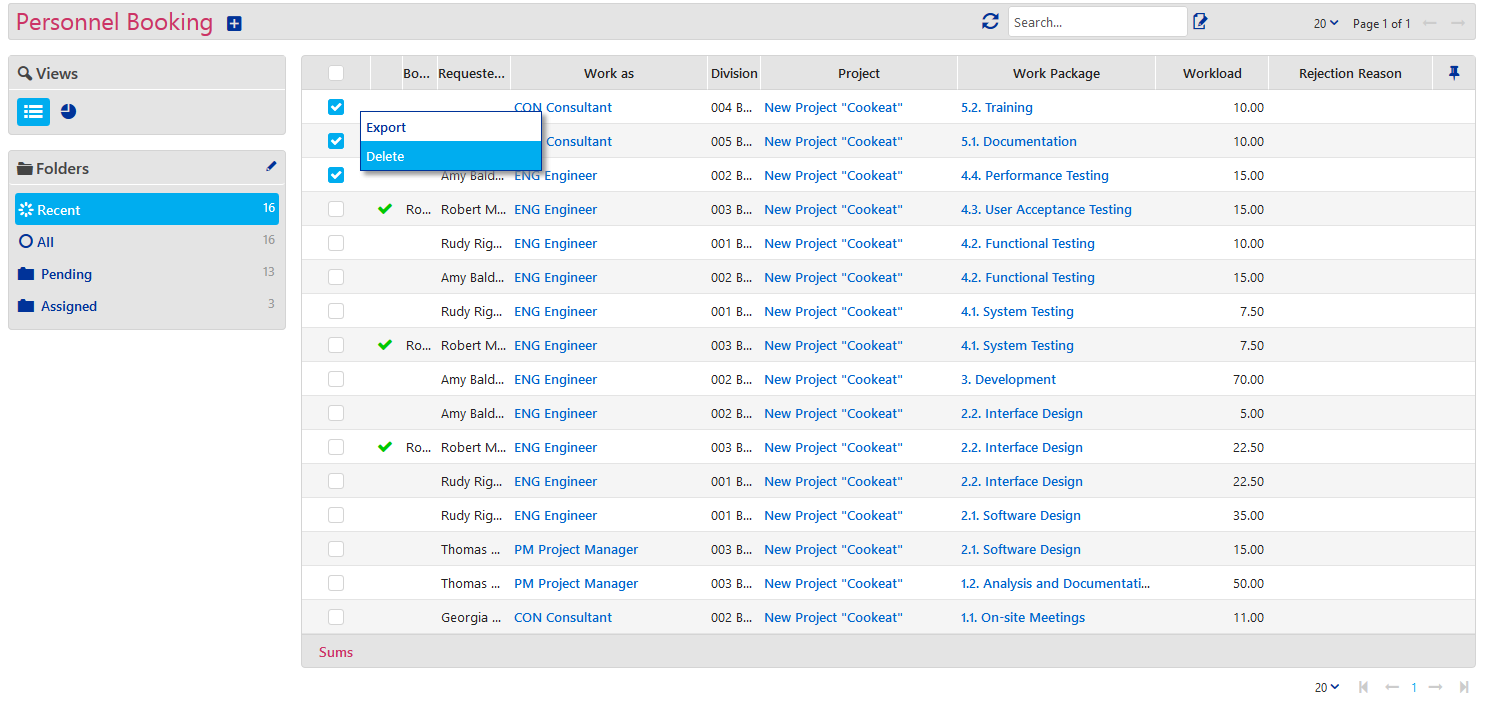Open the top page size dropdown
Screen dimensions: 1491x704
coord(1326,23)
